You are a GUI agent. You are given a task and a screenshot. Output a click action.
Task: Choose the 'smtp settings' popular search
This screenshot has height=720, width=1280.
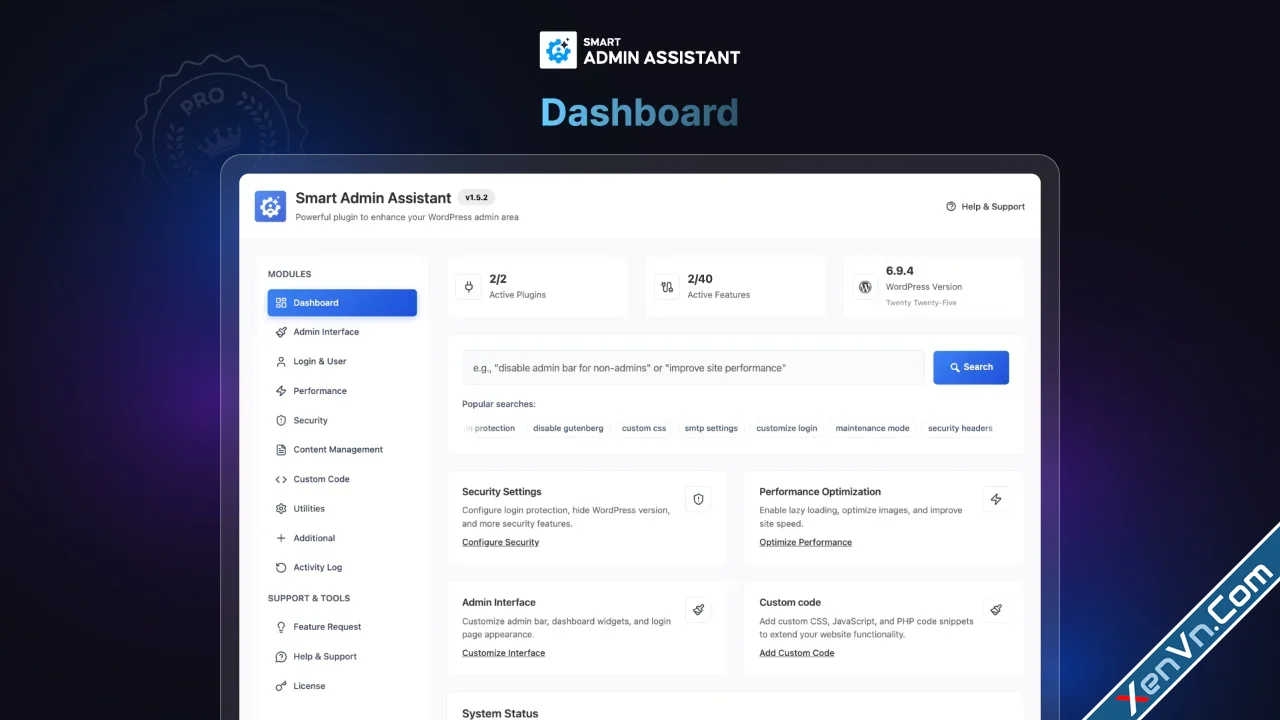(x=711, y=428)
